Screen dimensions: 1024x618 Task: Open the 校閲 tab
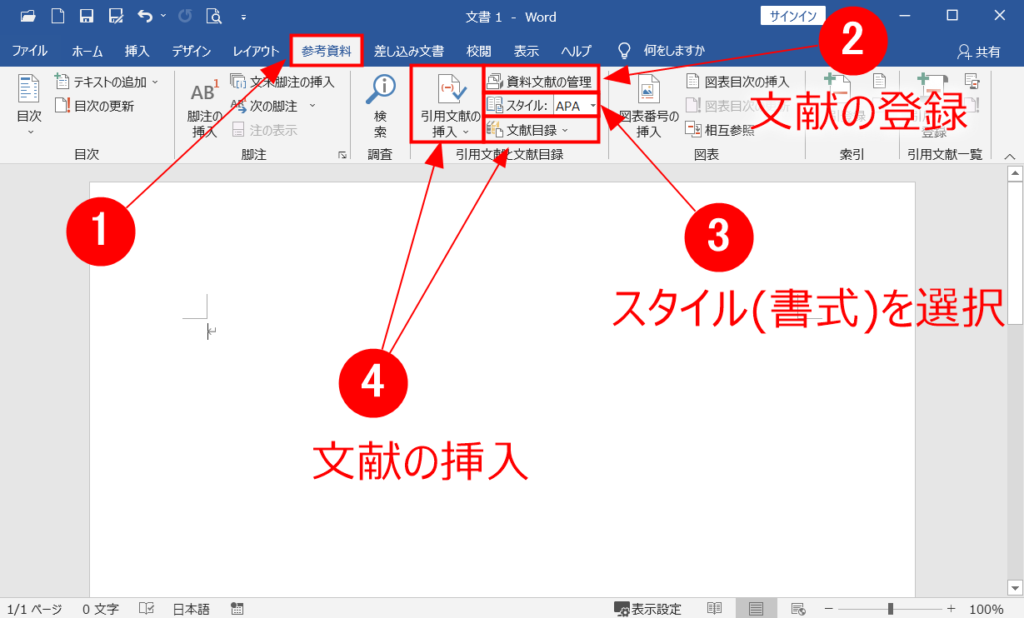pos(478,51)
